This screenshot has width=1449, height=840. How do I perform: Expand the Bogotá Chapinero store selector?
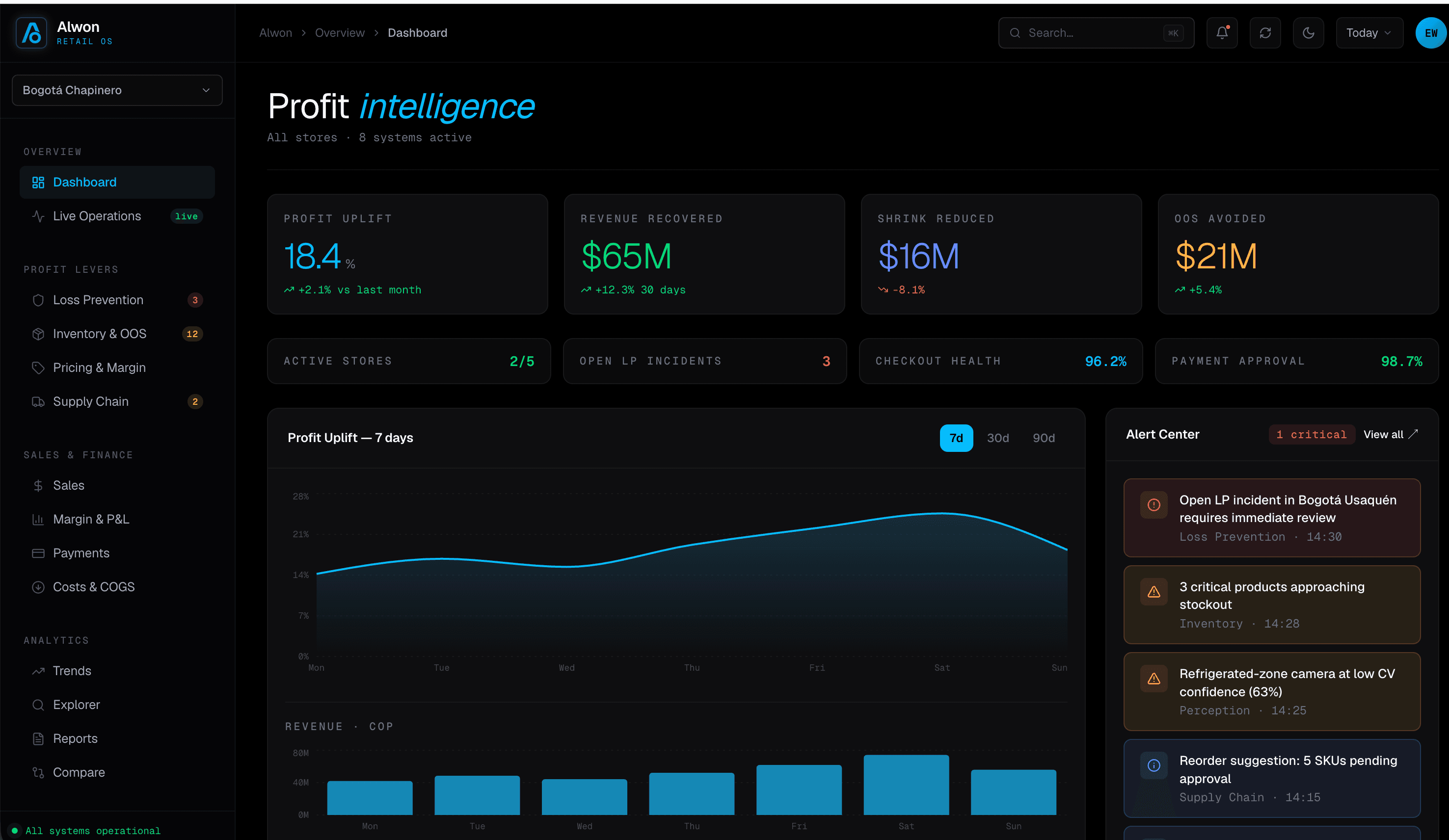(117, 90)
